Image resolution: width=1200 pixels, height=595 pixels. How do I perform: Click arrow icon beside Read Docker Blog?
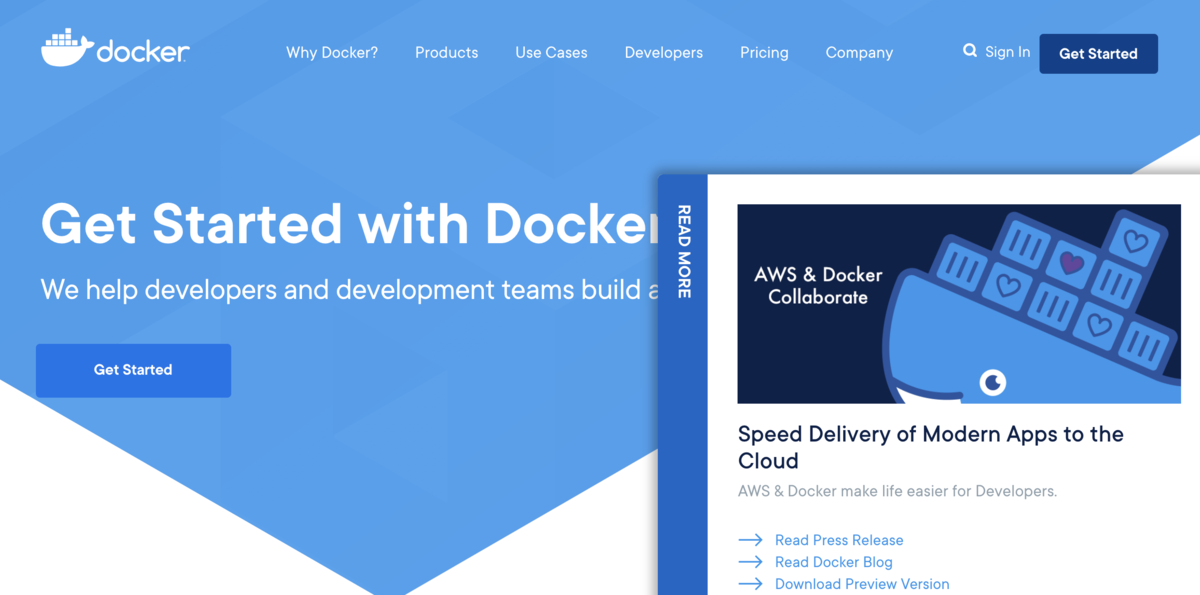coord(750,562)
